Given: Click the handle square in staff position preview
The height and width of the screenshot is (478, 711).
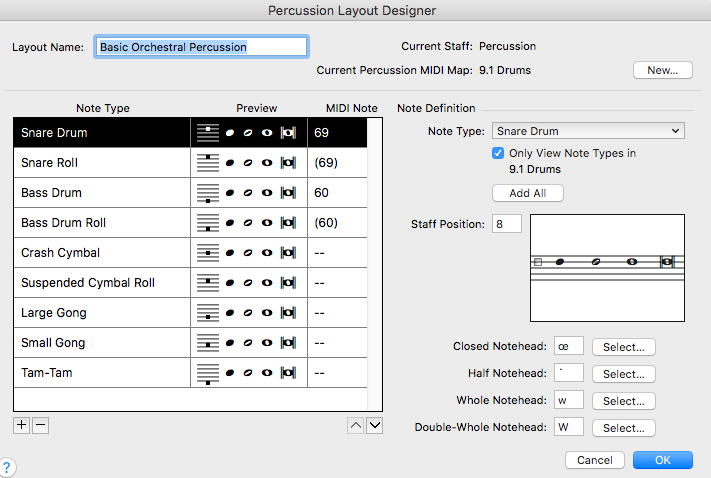Looking at the screenshot, I should coord(538,262).
